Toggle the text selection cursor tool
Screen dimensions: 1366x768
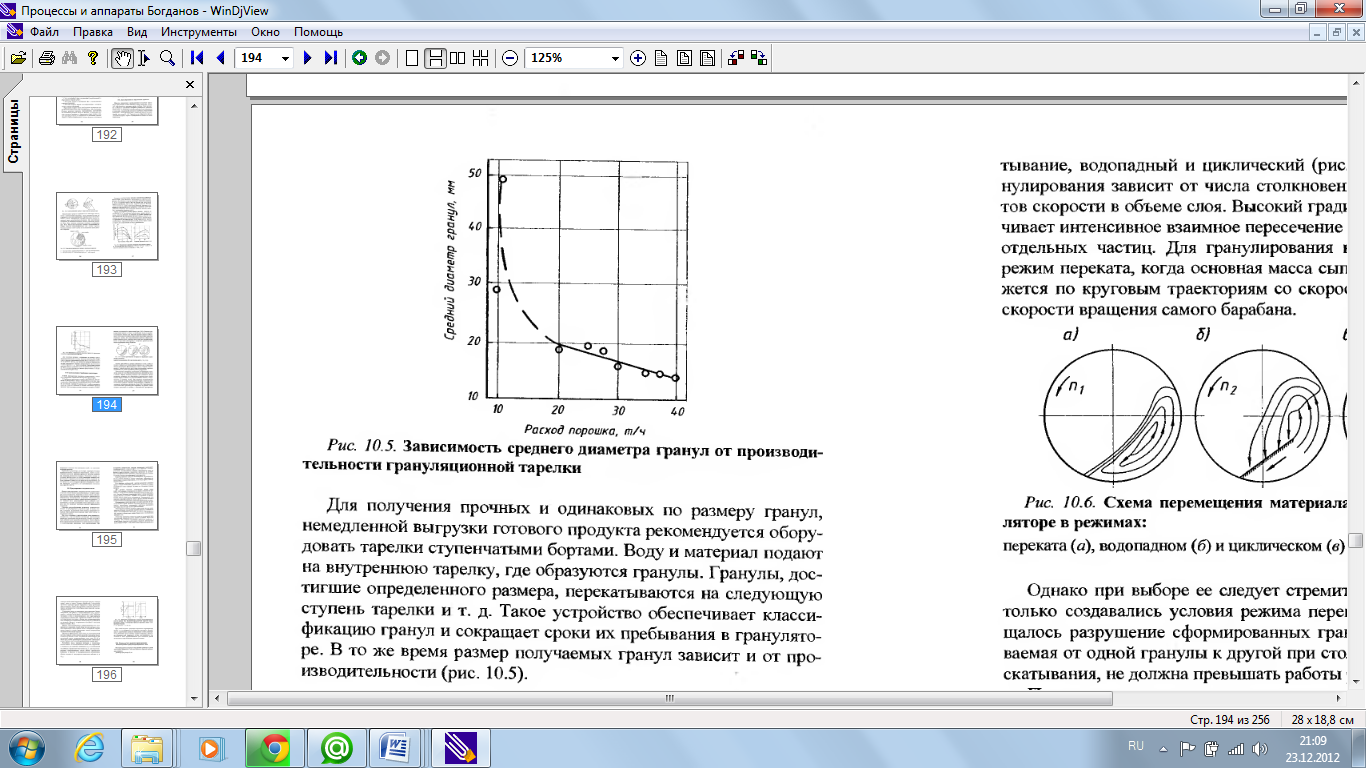click(145, 58)
